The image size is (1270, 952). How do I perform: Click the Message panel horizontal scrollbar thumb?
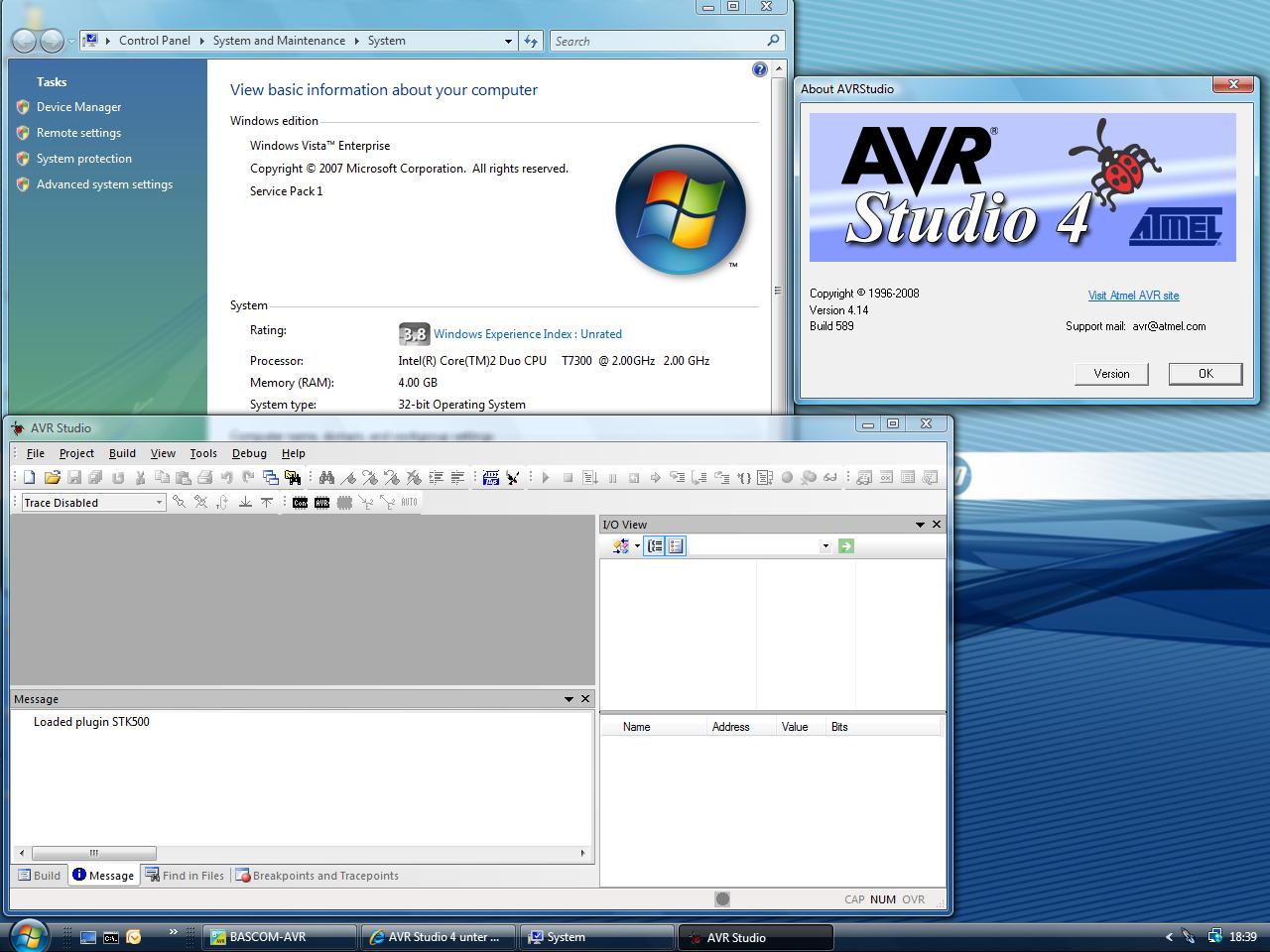pyautogui.click(x=94, y=853)
